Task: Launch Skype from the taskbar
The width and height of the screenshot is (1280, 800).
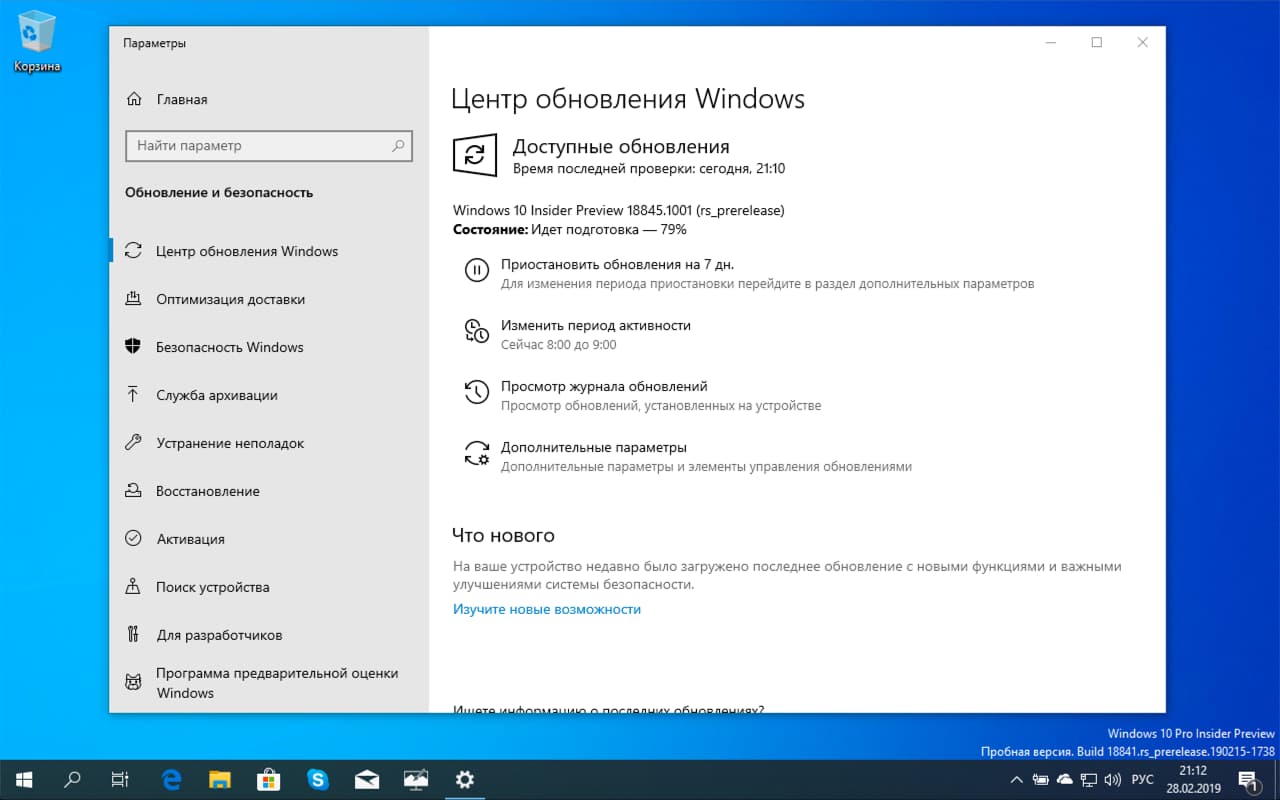Action: (318, 779)
